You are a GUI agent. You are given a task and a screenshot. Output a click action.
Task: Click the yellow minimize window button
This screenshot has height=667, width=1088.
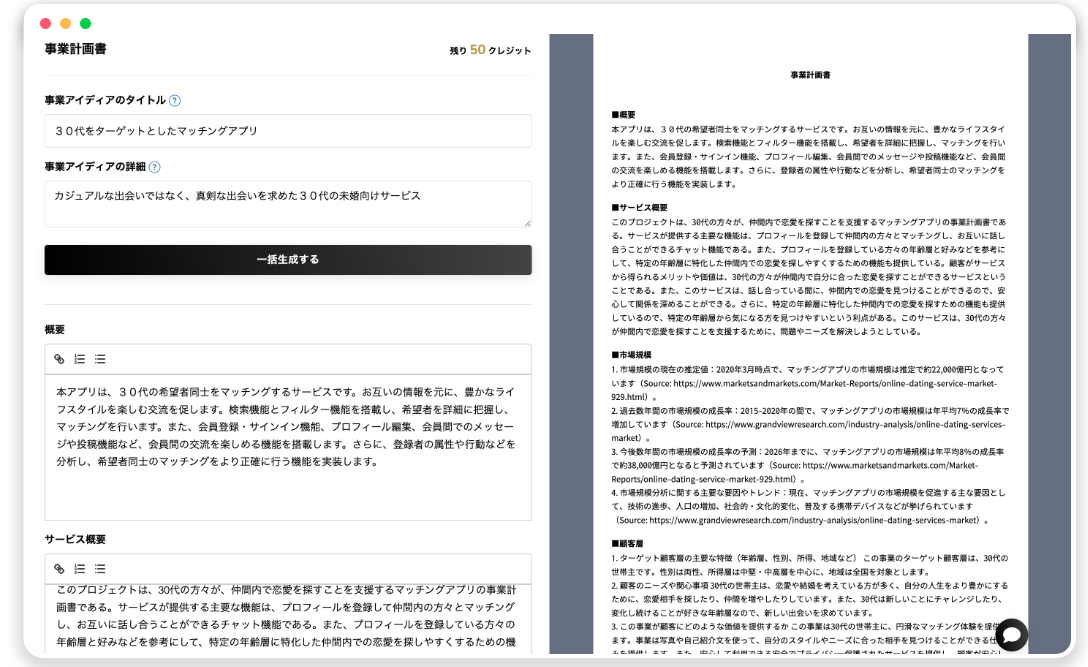65,24
